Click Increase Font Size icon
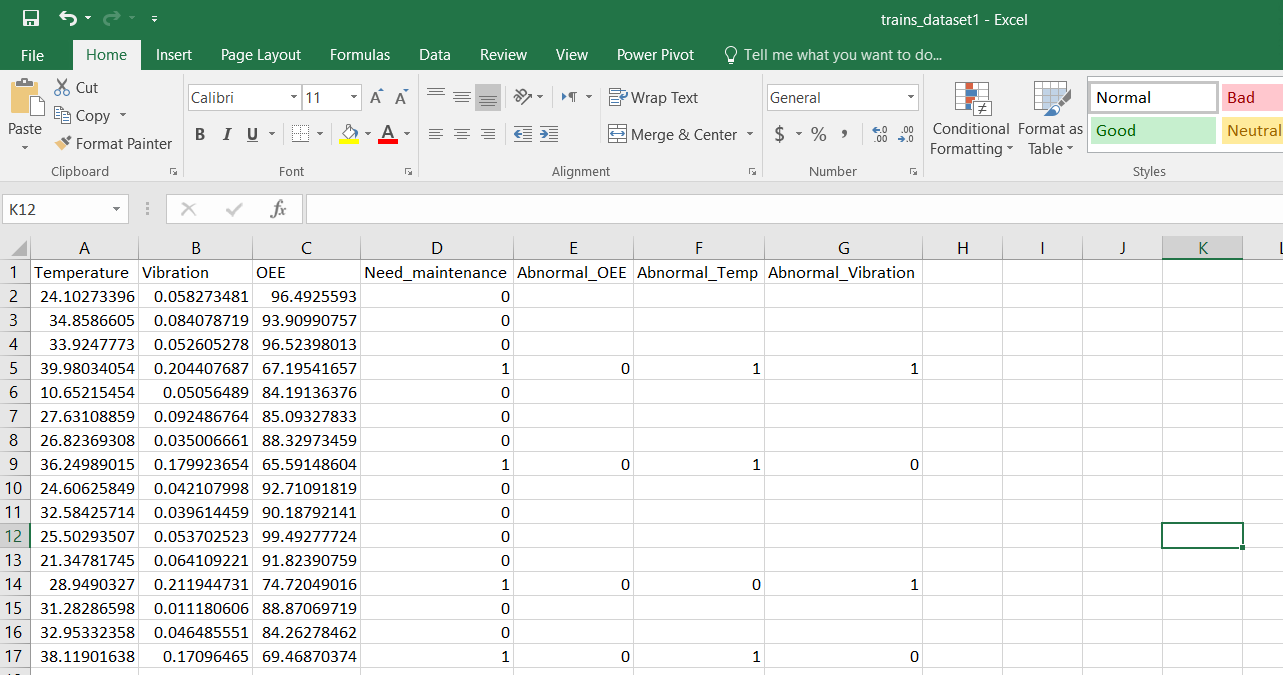This screenshot has width=1283, height=675. [376, 98]
